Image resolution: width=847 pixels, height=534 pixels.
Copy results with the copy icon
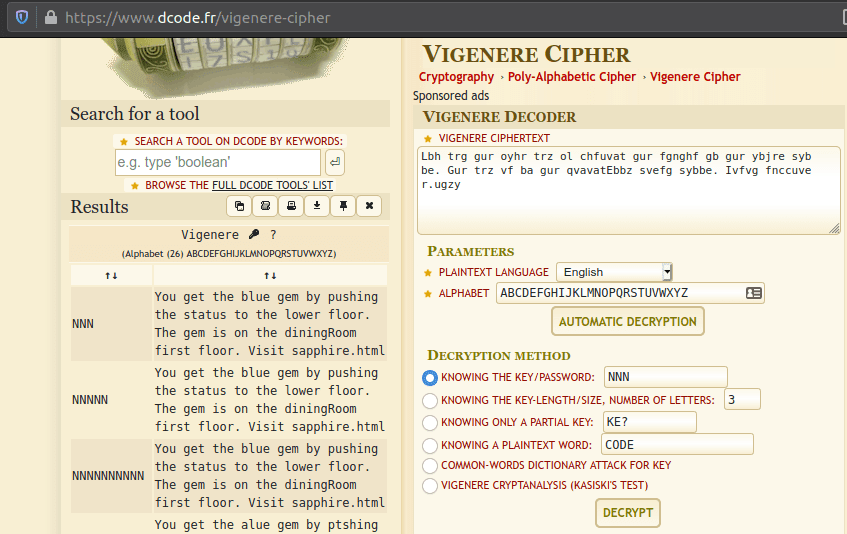239,206
